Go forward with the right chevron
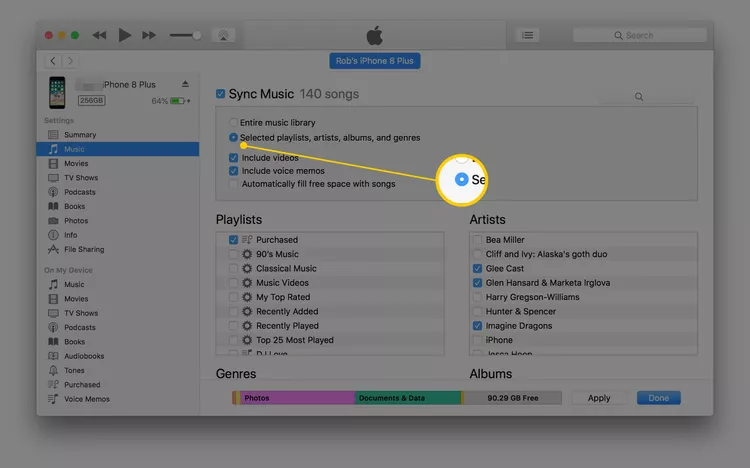 click(70, 61)
